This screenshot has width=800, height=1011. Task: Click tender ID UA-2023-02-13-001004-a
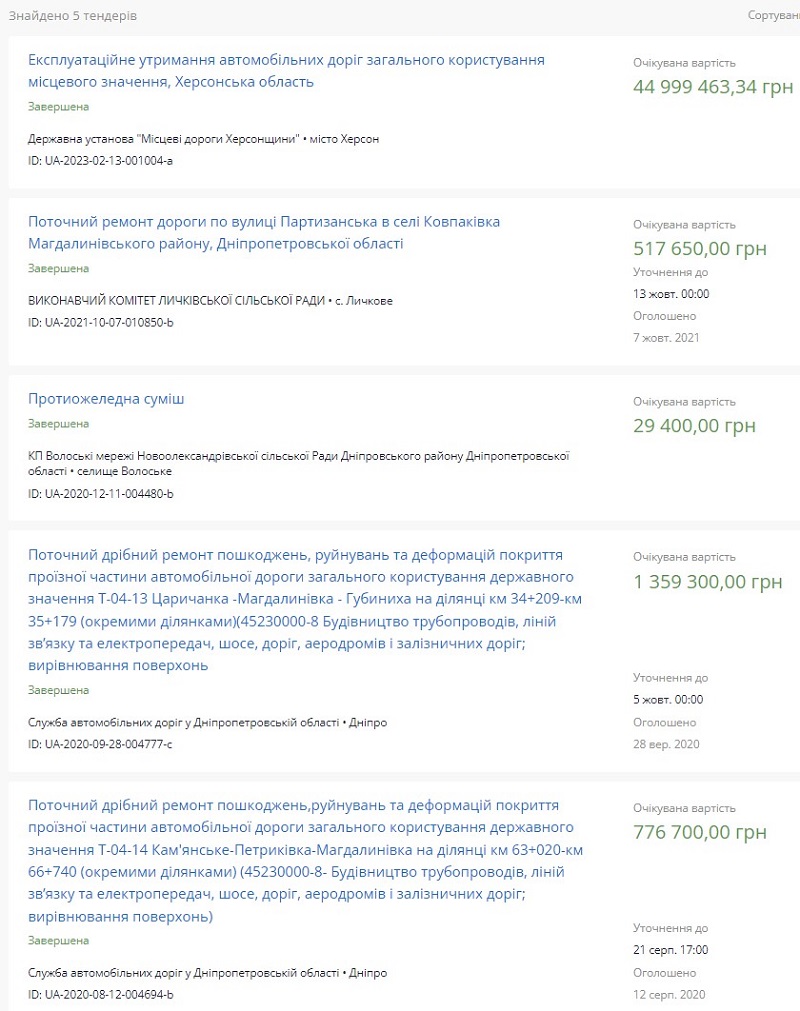pyautogui.click(x=100, y=161)
